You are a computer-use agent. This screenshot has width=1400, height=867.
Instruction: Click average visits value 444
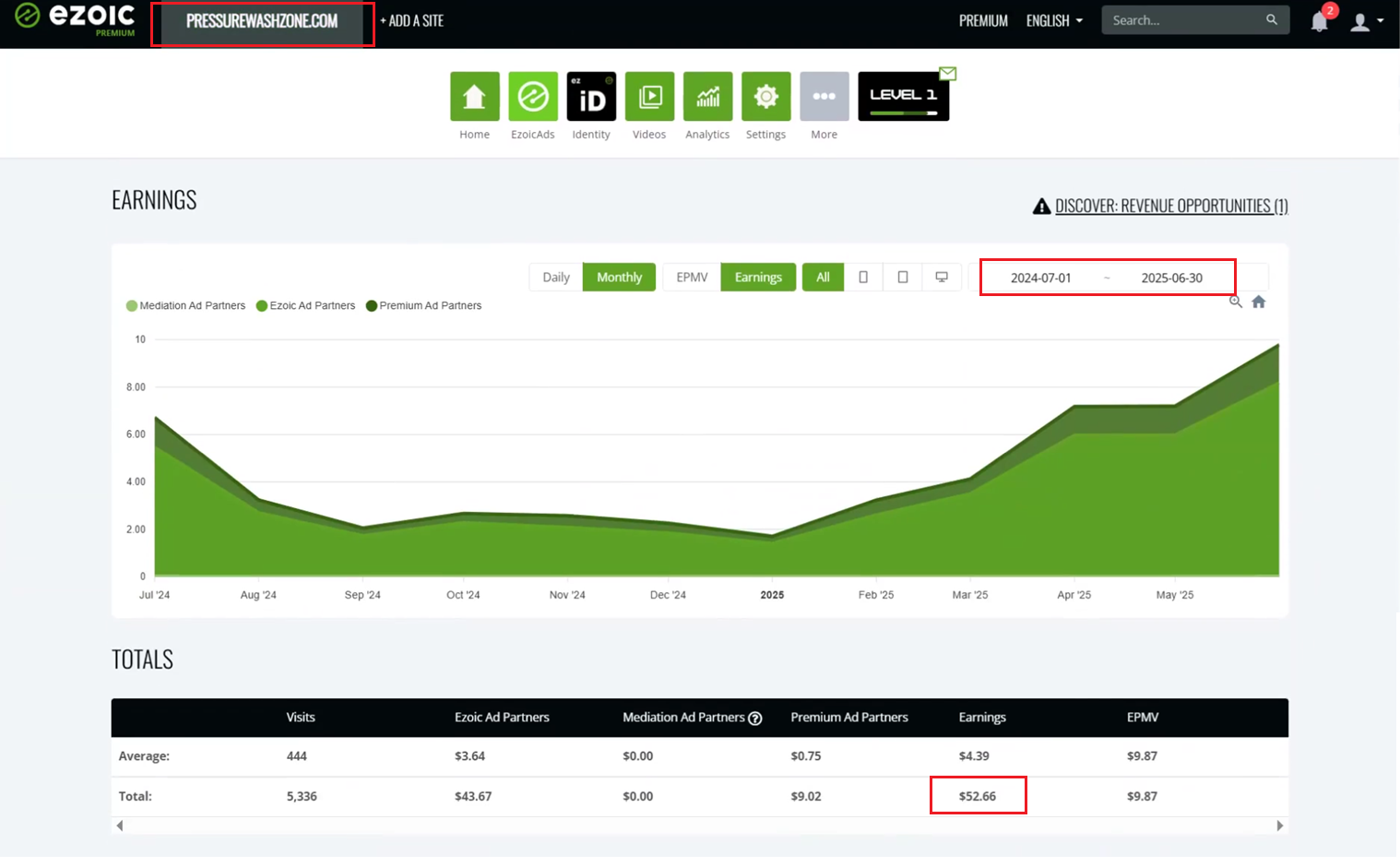(x=296, y=755)
